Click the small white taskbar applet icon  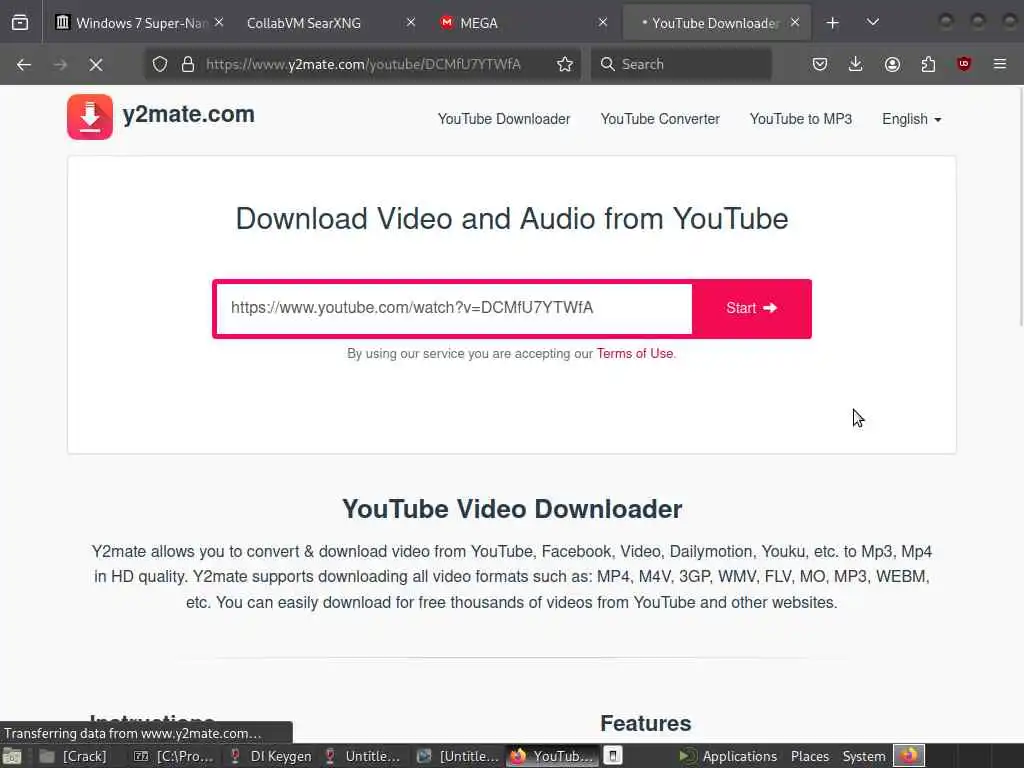(613, 756)
